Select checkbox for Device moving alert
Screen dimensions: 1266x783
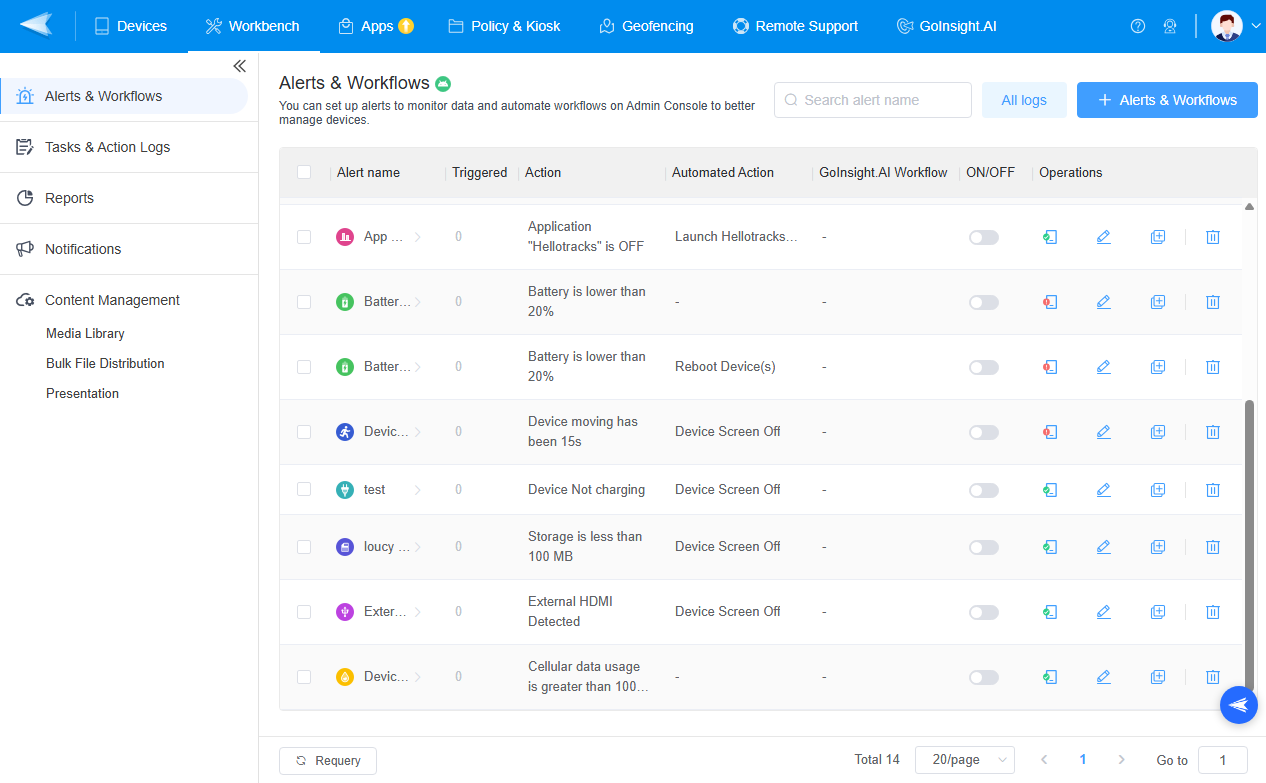click(304, 432)
